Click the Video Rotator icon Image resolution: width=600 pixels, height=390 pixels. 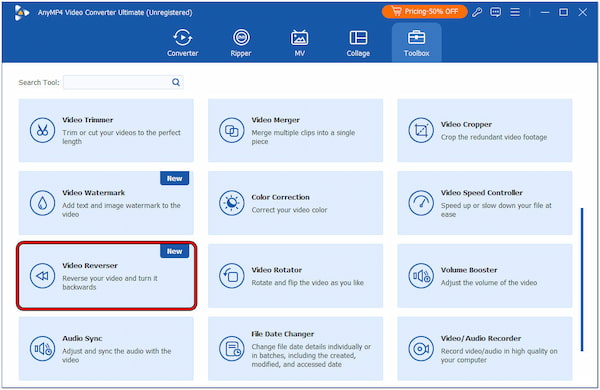coord(232,276)
